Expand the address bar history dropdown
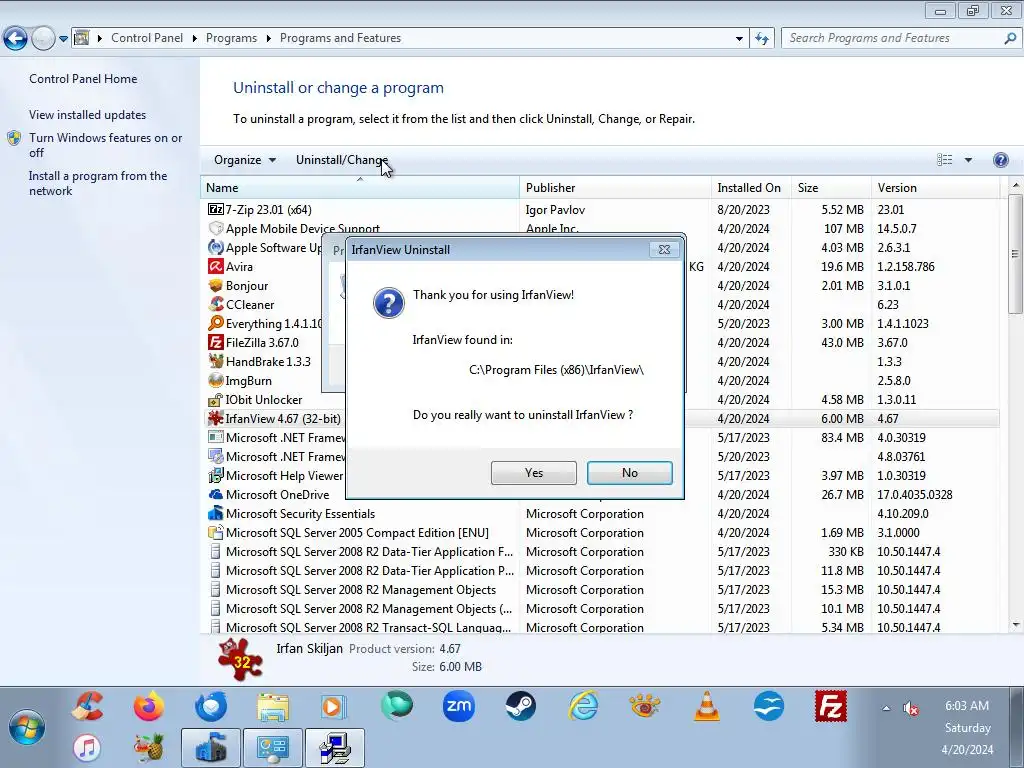 [x=739, y=39]
